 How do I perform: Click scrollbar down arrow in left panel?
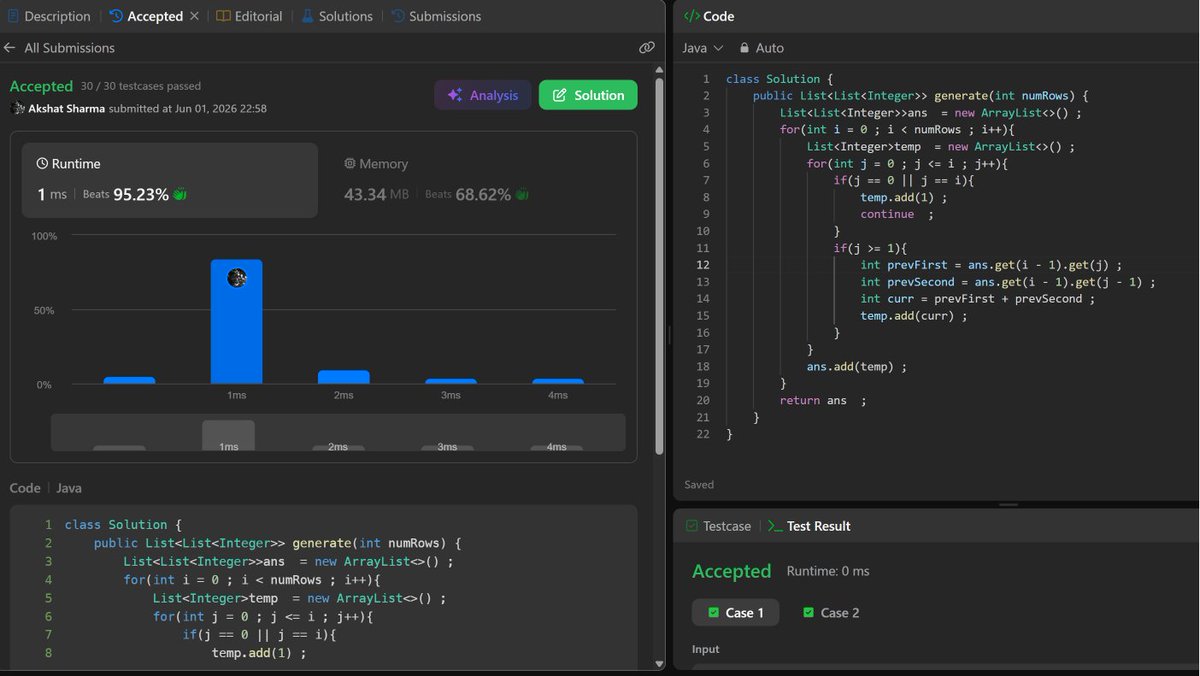[659, 664]
